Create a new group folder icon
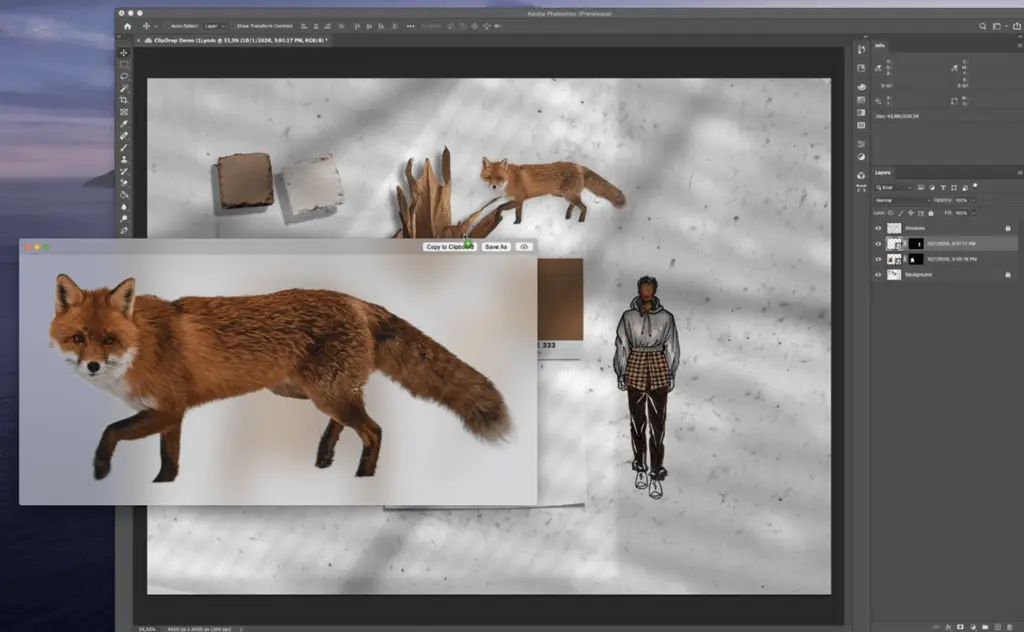1024x632 pixels. 985,627
